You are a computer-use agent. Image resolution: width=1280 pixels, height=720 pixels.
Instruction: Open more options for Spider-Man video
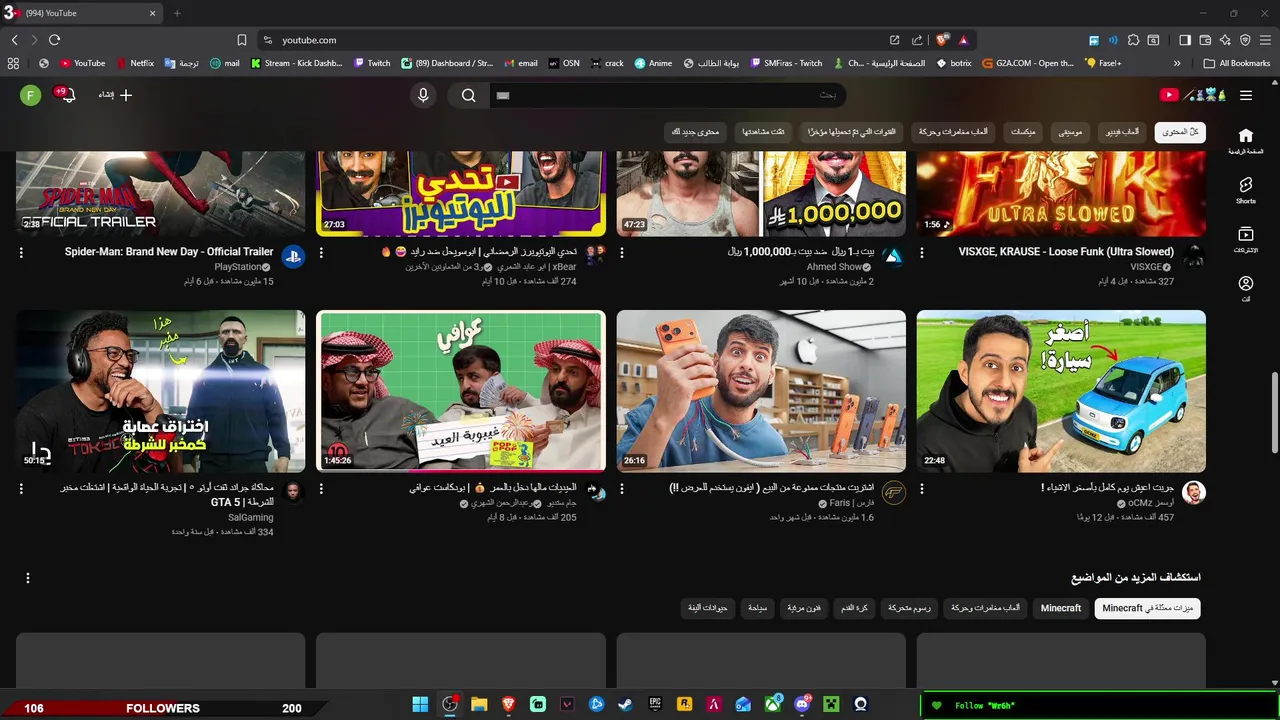pyautogui.click(x=21, y=253)
